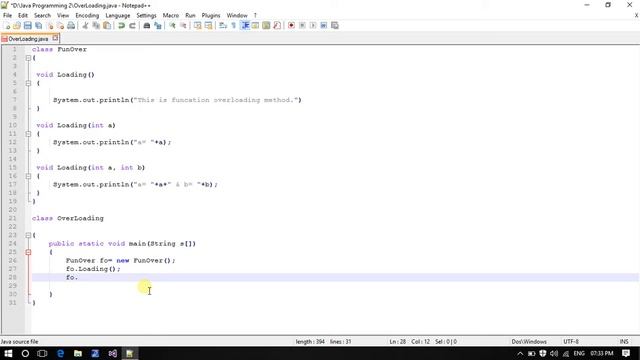Open the Encoding menu
This screenshot has height=360, width=640.
[x=87, y=15]
